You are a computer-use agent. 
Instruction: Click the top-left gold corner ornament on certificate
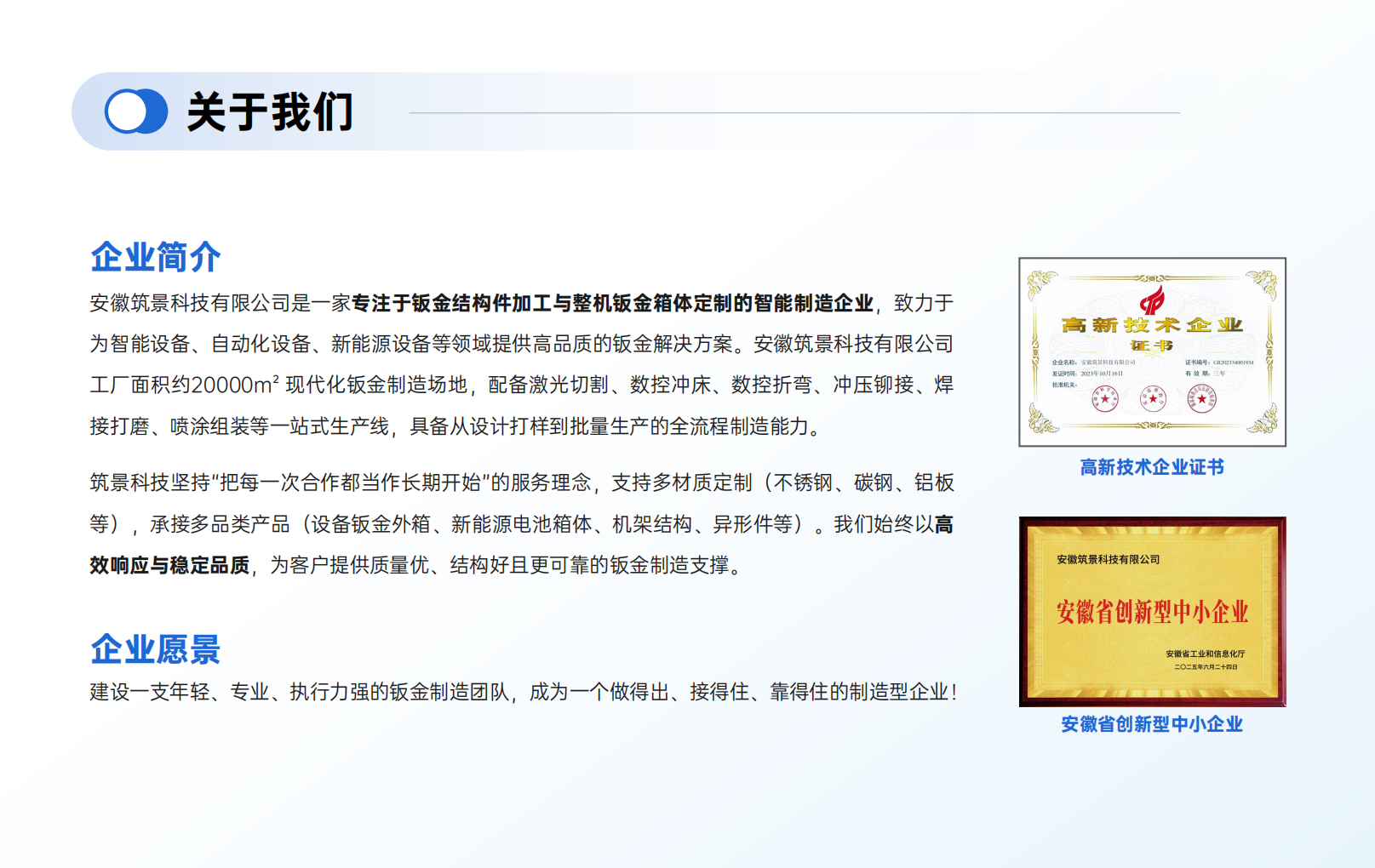[1042, 283]
